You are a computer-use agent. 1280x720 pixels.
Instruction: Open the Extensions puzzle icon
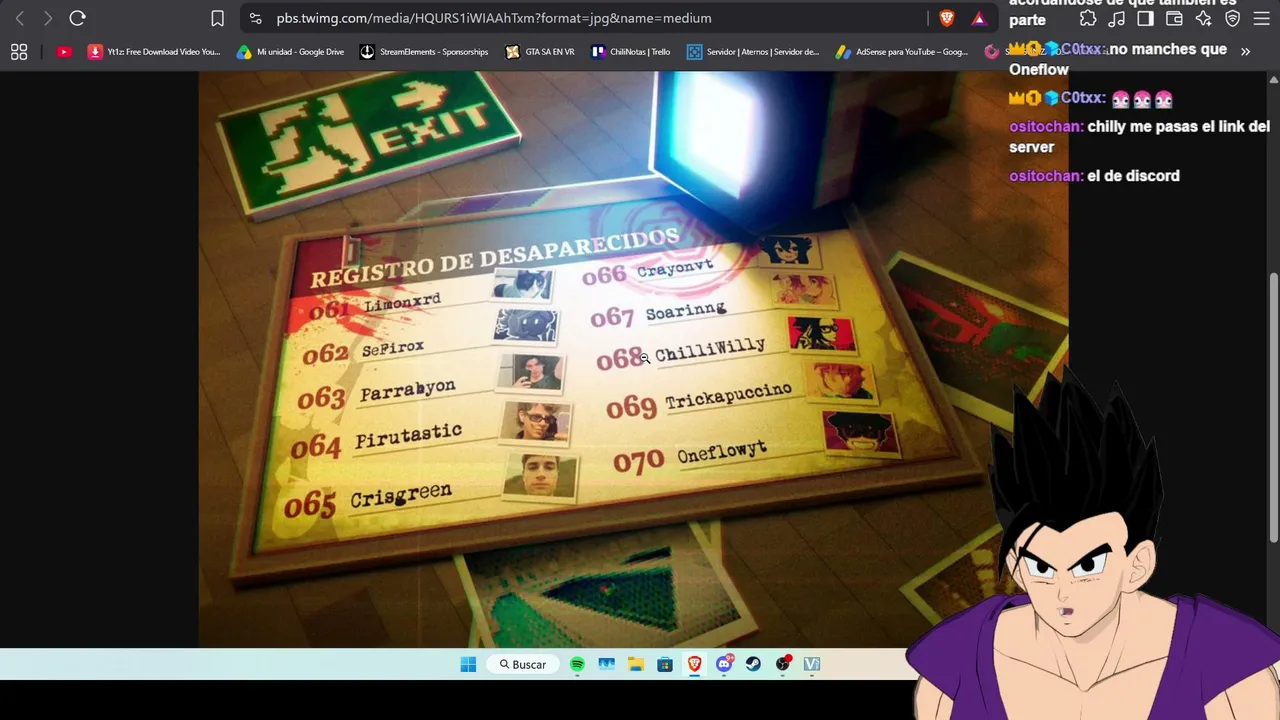pyautogui.click(x=1088, y=18)
